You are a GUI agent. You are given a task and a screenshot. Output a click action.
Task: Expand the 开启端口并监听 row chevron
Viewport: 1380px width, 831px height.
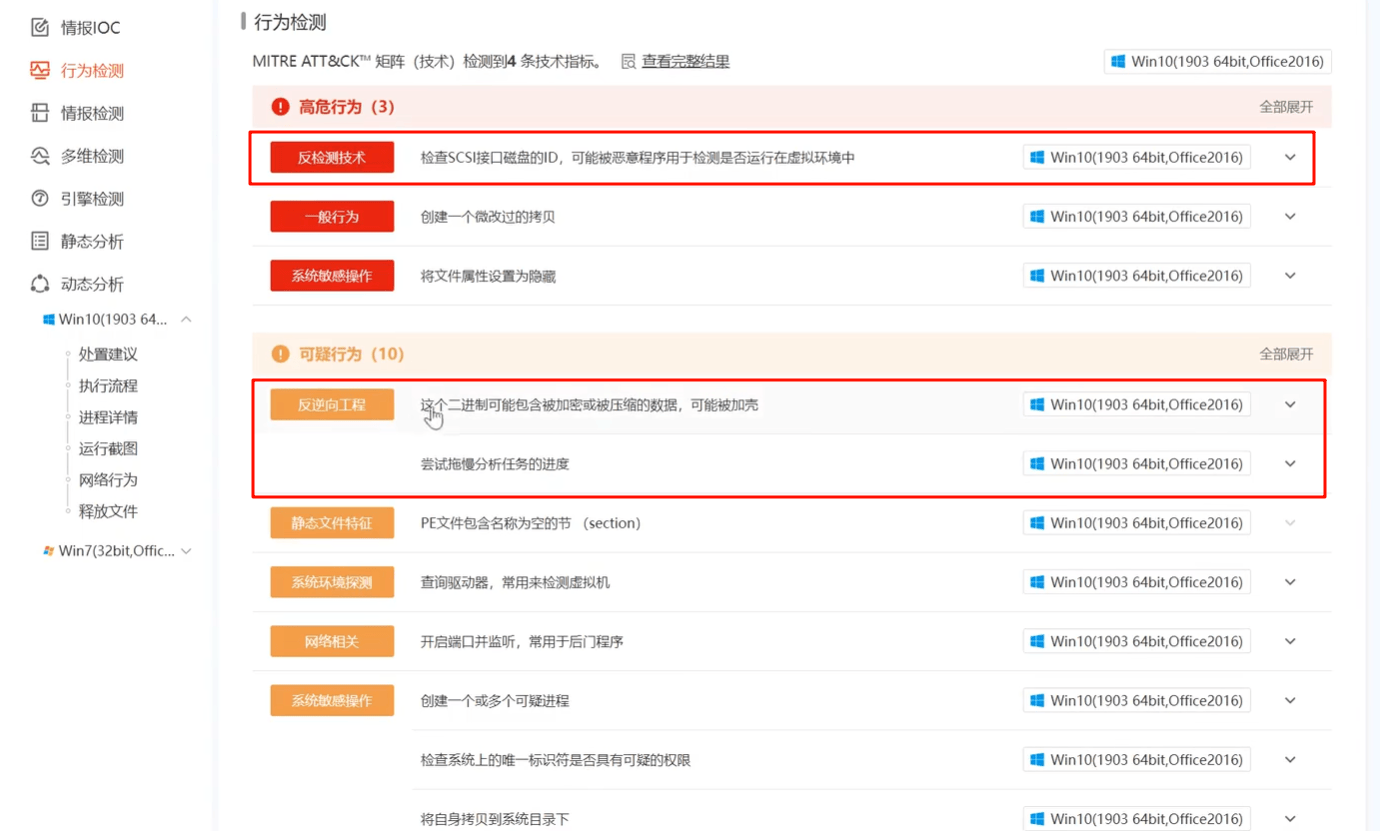(1290, 641)
